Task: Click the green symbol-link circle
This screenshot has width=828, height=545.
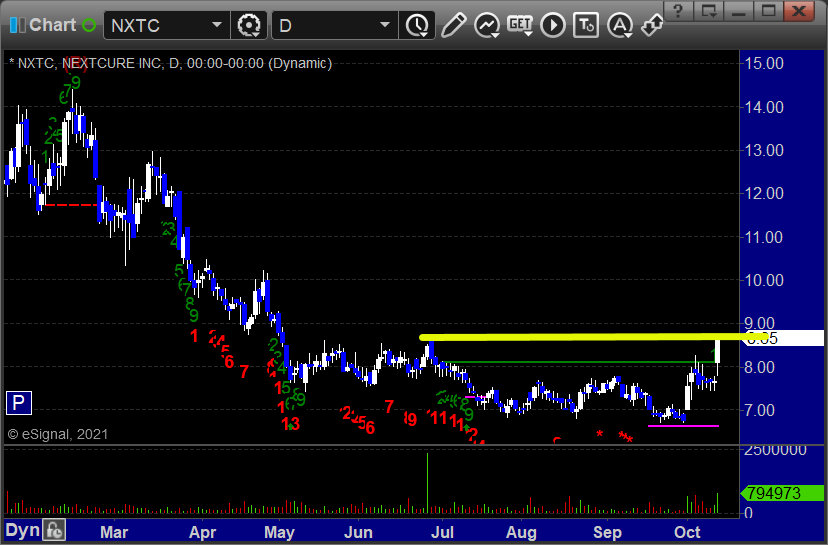Action: pyautogui.click(x=89, y=25)
